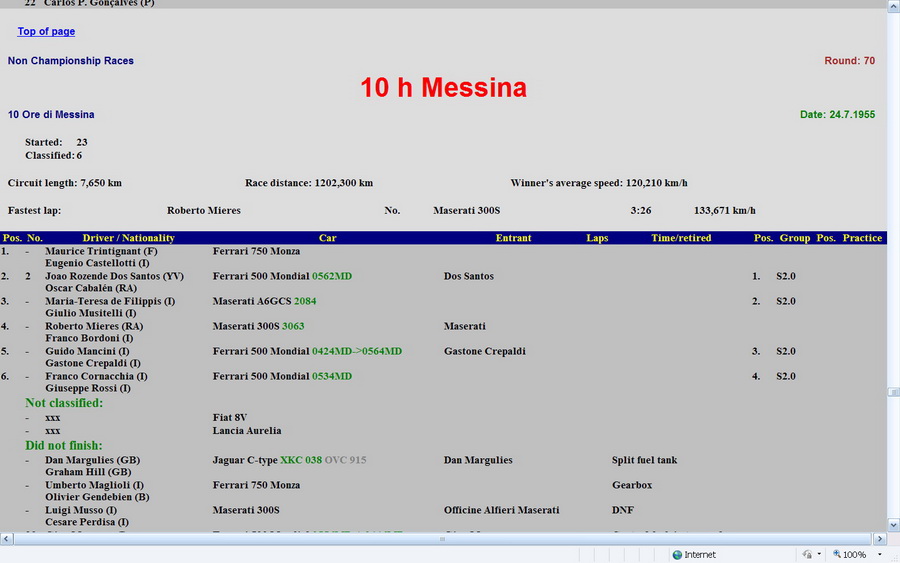900x563 pixels.
Task: Click driver 'Franco Bordoni (I)'
Action: (90, 338)
